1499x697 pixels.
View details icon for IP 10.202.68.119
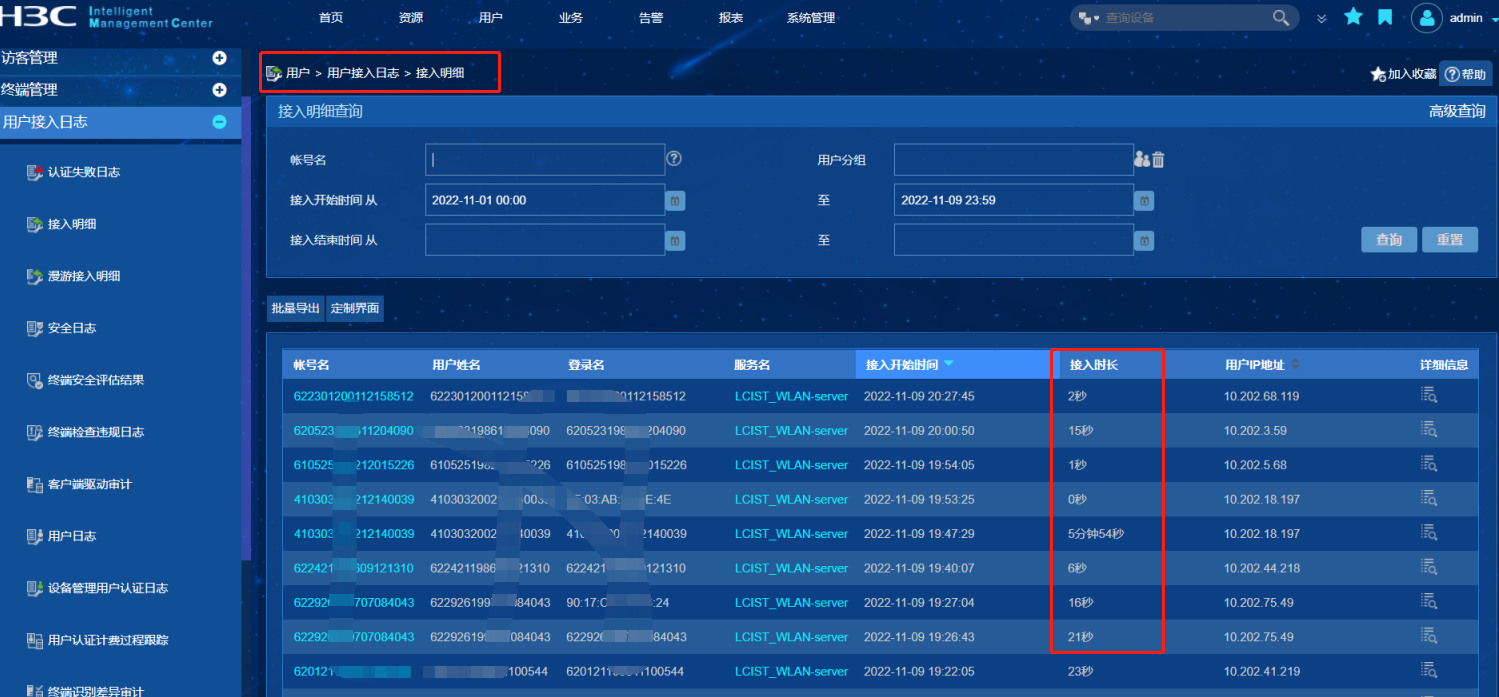click(1429, 395)
